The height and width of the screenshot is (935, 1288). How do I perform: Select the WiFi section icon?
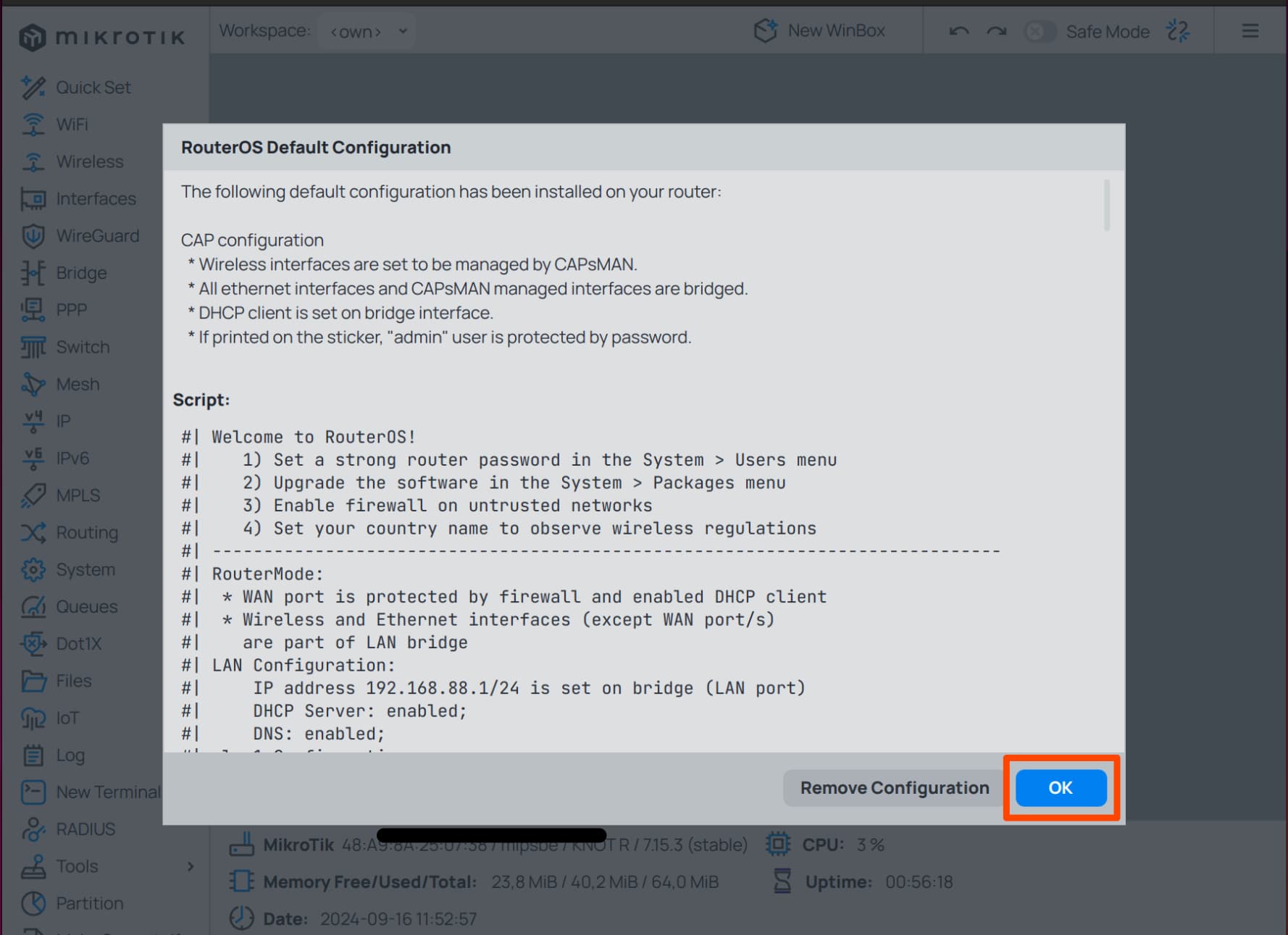click(x=71, y=124)
